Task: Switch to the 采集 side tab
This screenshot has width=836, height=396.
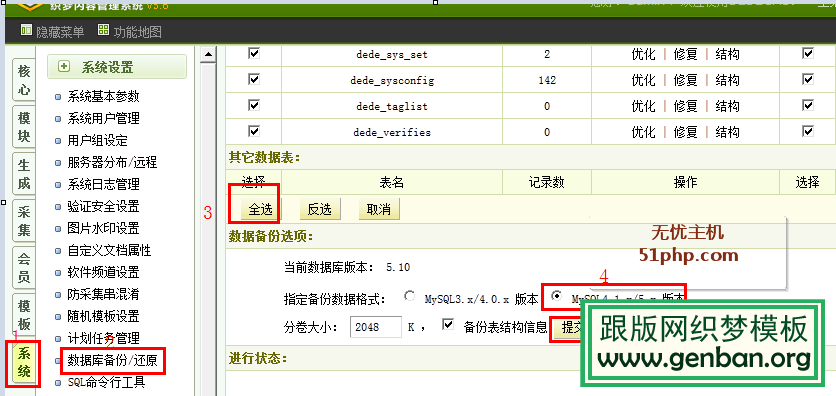Action: pyautogui.click(x=24, y=221)
